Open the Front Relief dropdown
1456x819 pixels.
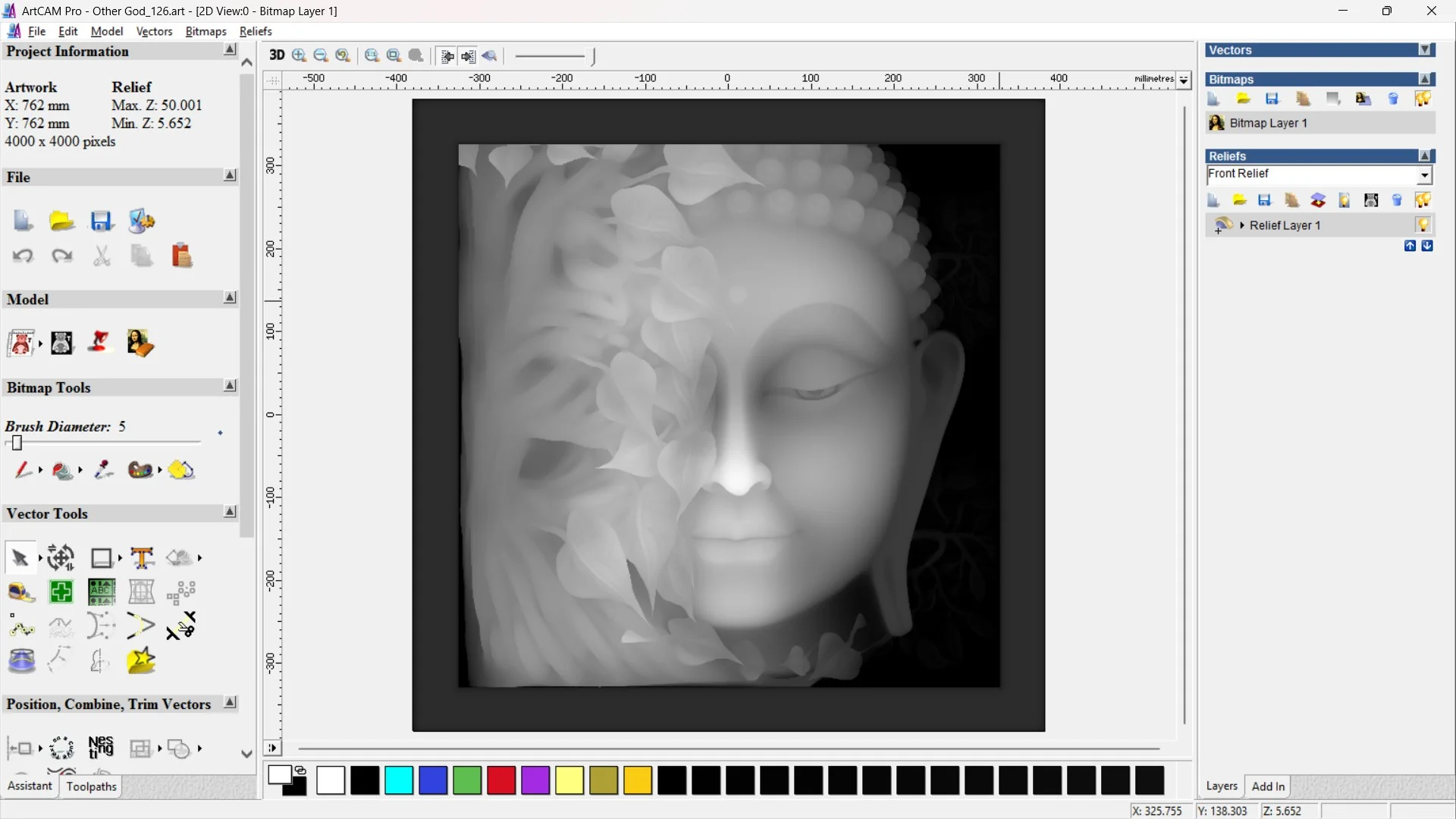(1424, 175)
